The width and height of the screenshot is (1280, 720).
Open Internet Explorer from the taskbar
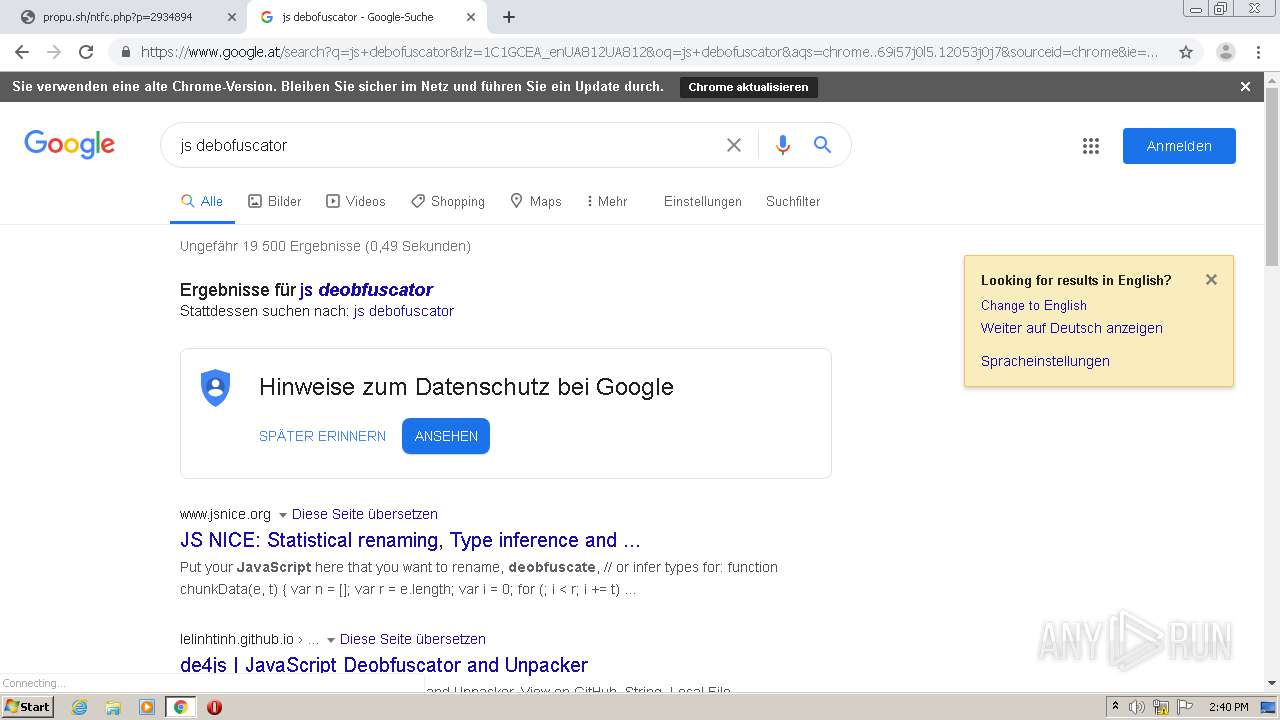(79, 707)
